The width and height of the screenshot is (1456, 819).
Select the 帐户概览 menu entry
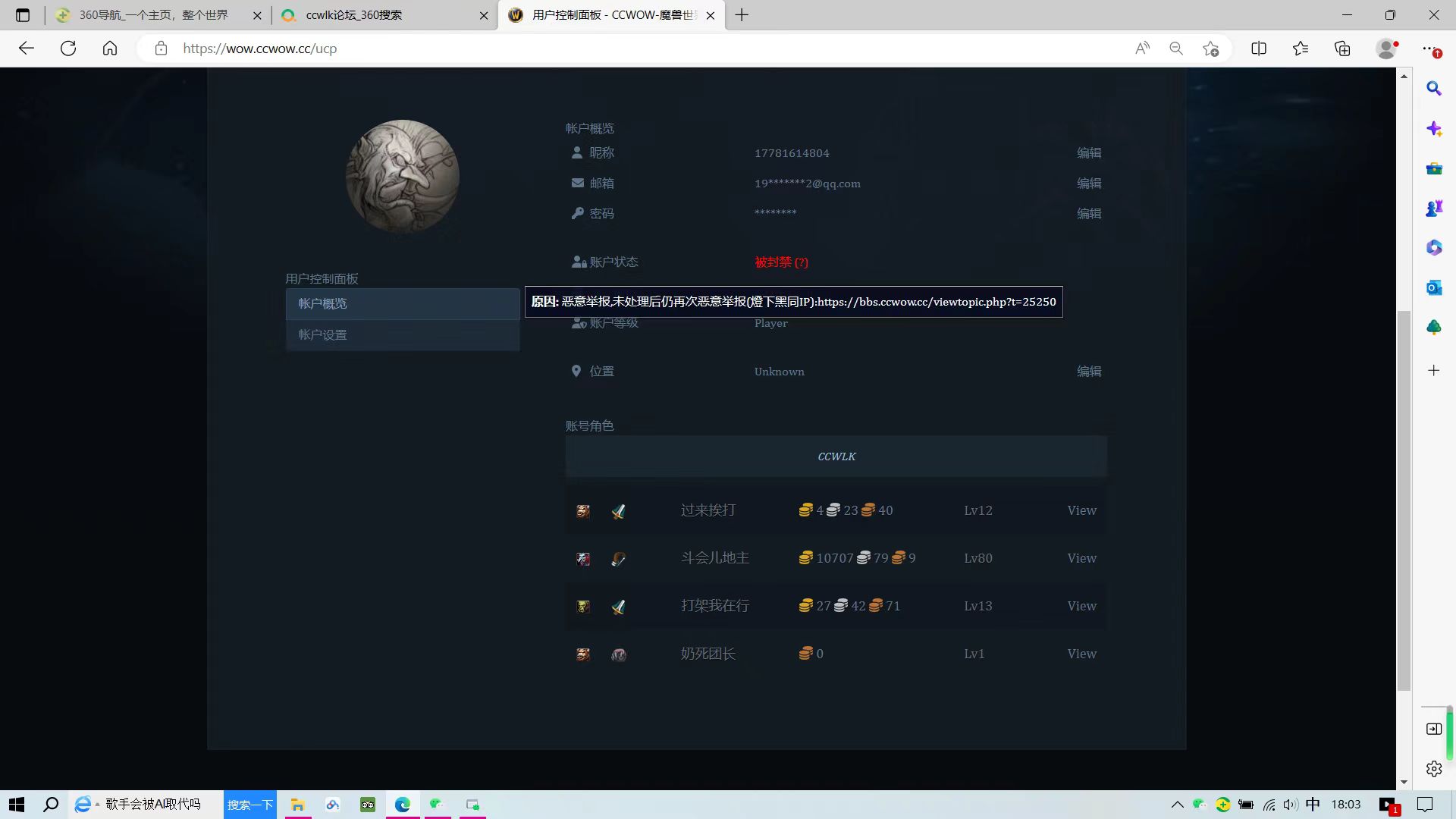pyautogui.click(x=322, y=303)
